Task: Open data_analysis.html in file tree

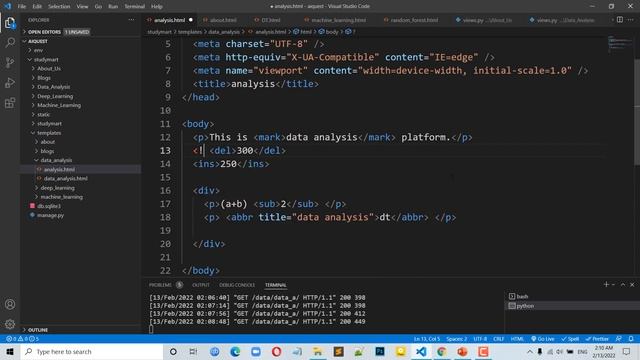Action: tap(81, 178)
